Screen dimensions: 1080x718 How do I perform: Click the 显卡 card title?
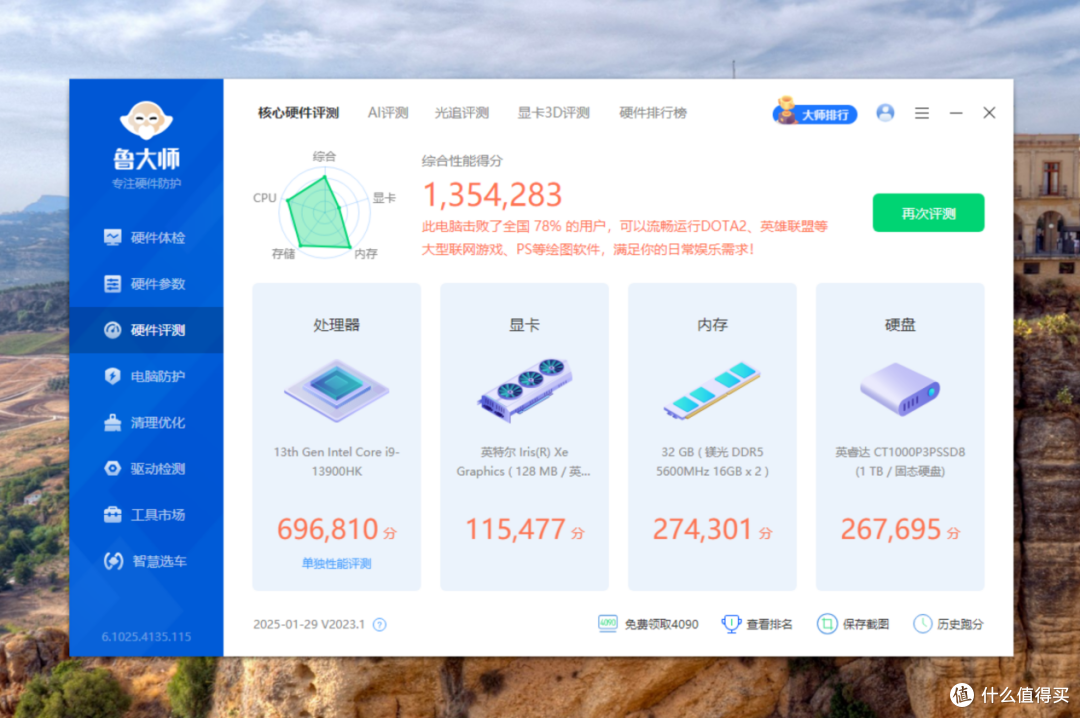[x=524, y=325]
